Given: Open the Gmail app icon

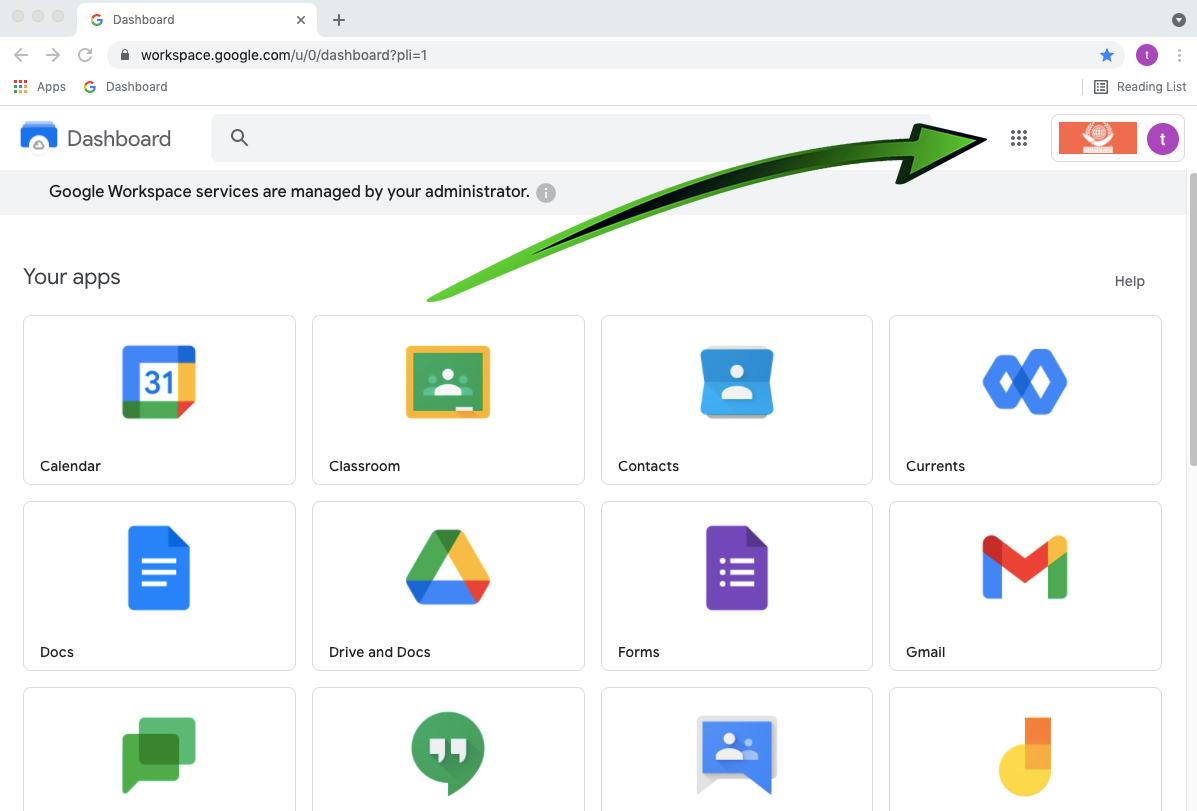Looking at the screenshot, I should coord(1024,567).
